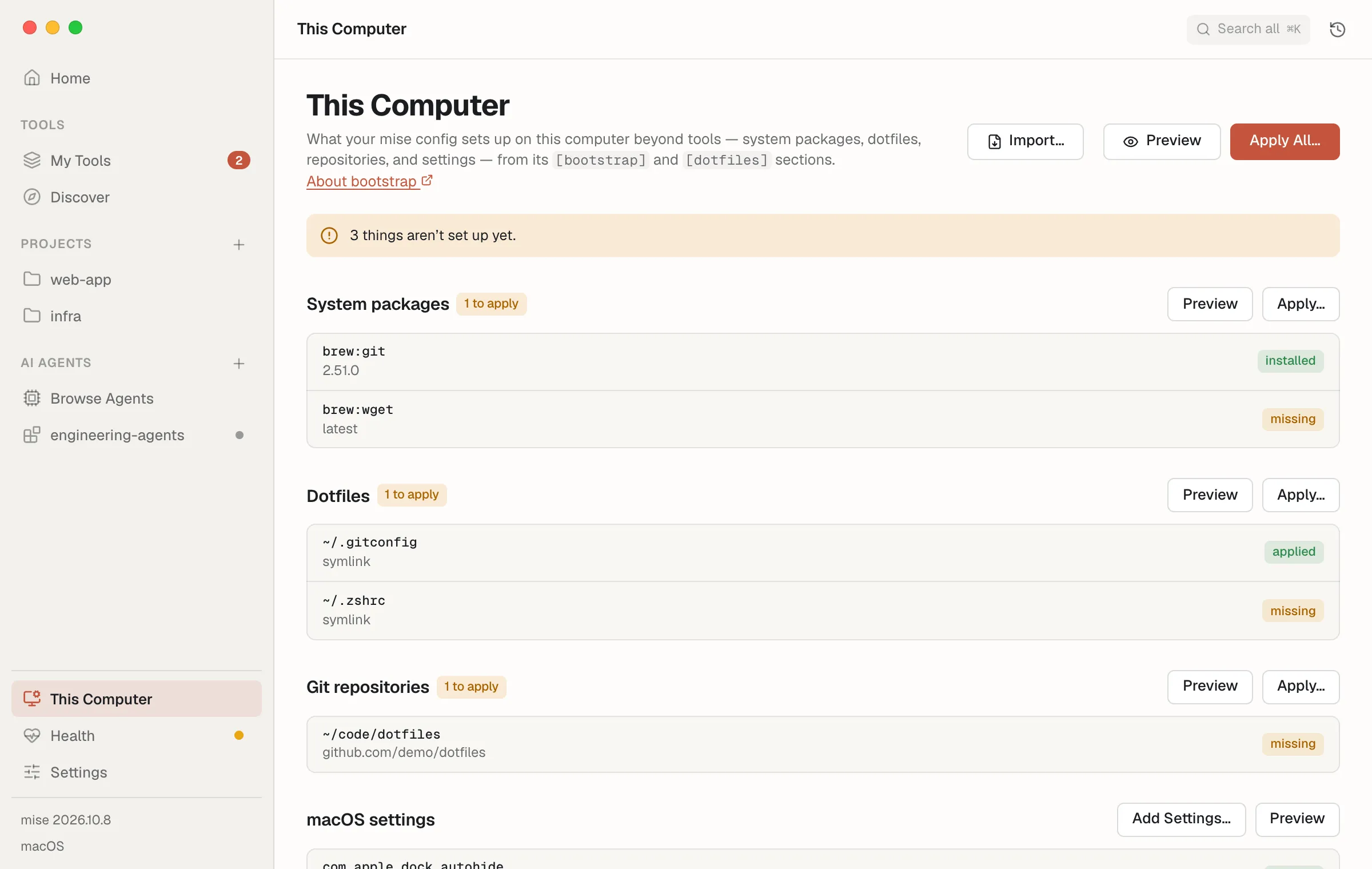This screenshot has width=1372, height=869.
Task: Add a new project with plus icon
Action: click(x=239, y=245)
